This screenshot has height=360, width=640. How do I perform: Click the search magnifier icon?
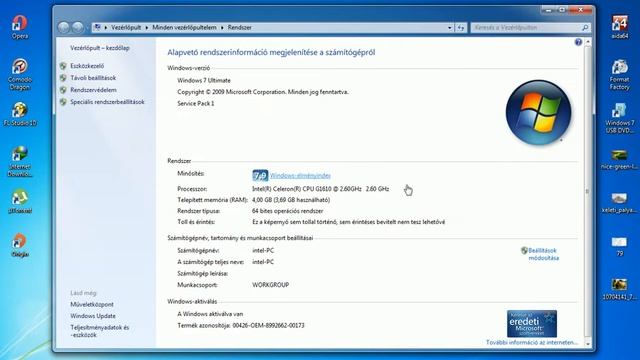584,27
